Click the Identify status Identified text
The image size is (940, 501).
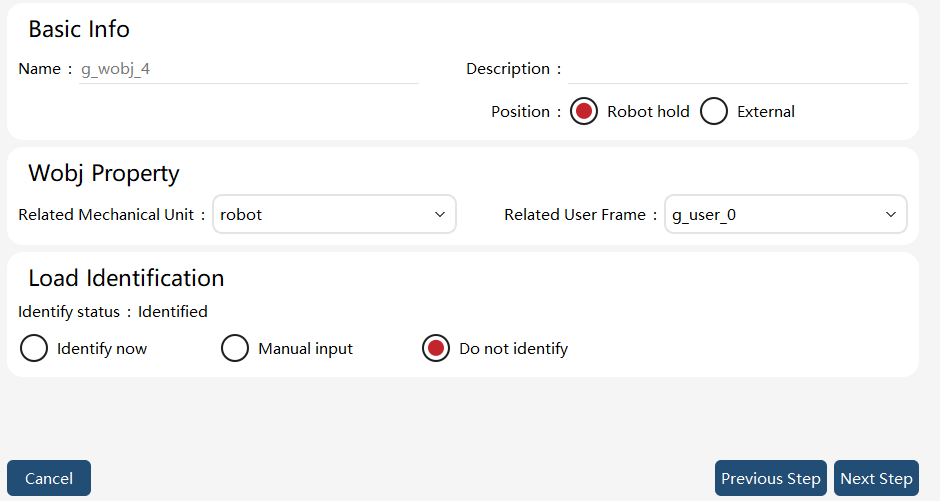click(x=113, y=312)
